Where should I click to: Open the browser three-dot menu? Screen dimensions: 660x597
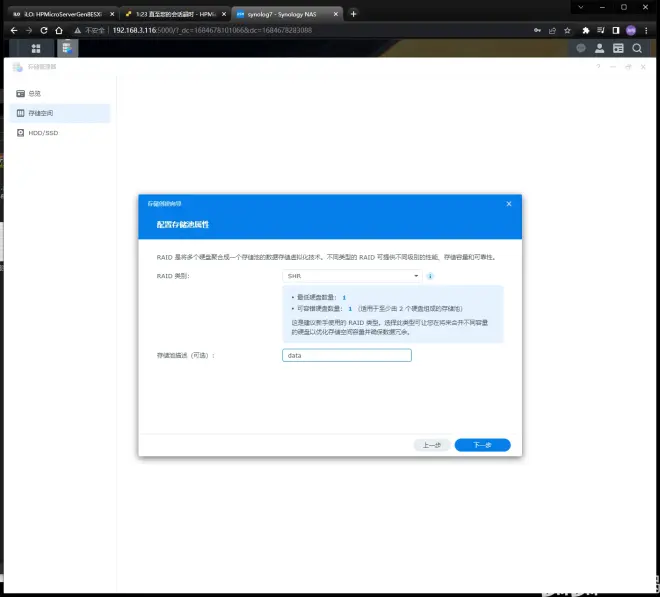point(646,30)
